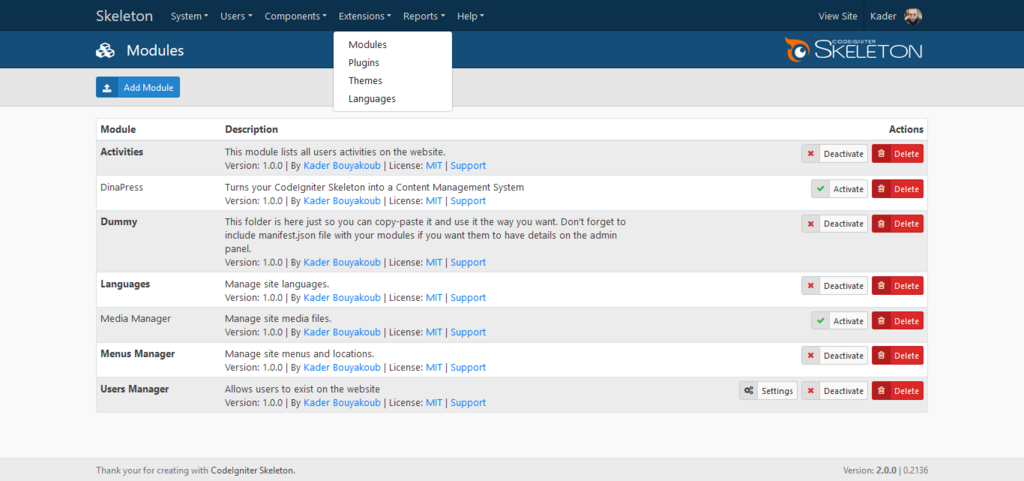Deactivate the Activities module
Screen dimensions: 1024x481
[835, 154]
